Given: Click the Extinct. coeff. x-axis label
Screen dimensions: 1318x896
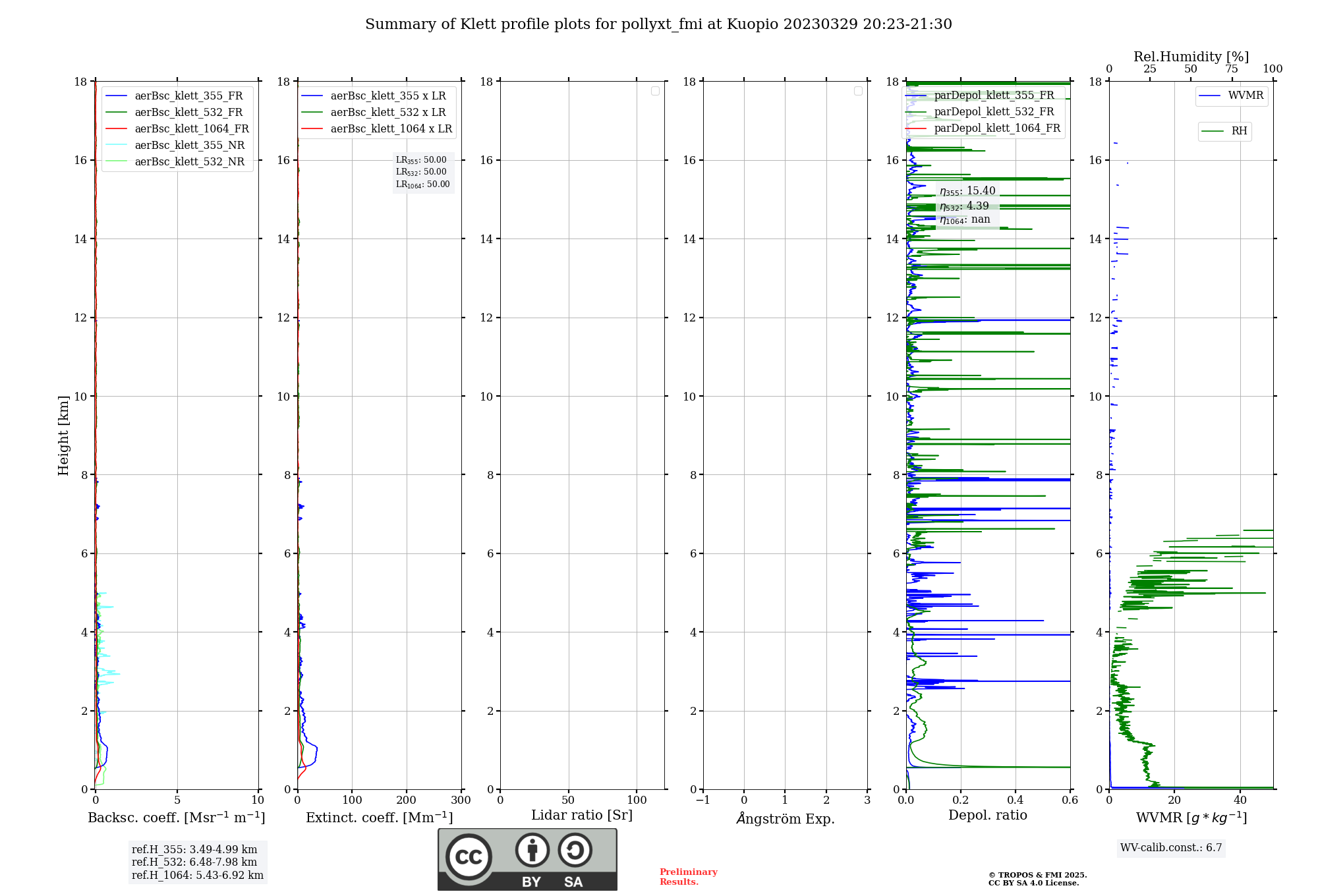Looking at the screenshot, I should tap(380, 818).
